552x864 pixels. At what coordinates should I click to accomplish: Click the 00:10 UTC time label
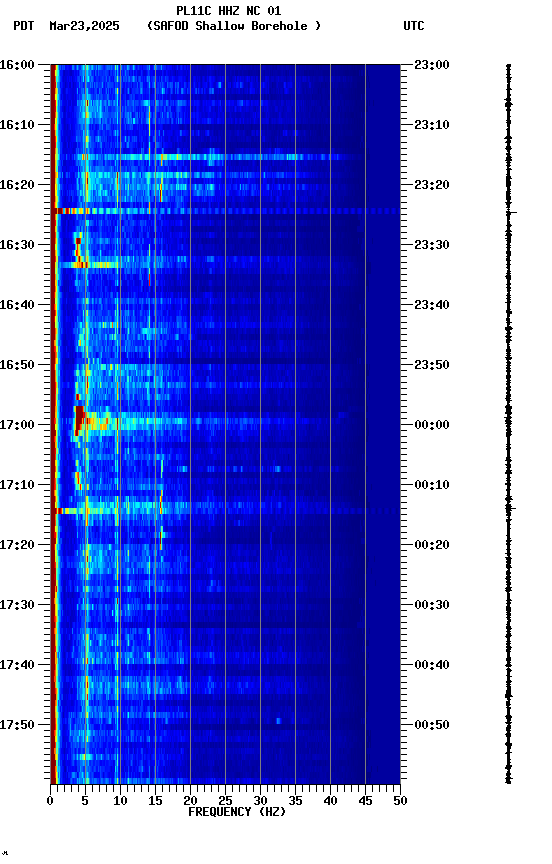click(x=432, y=485)
